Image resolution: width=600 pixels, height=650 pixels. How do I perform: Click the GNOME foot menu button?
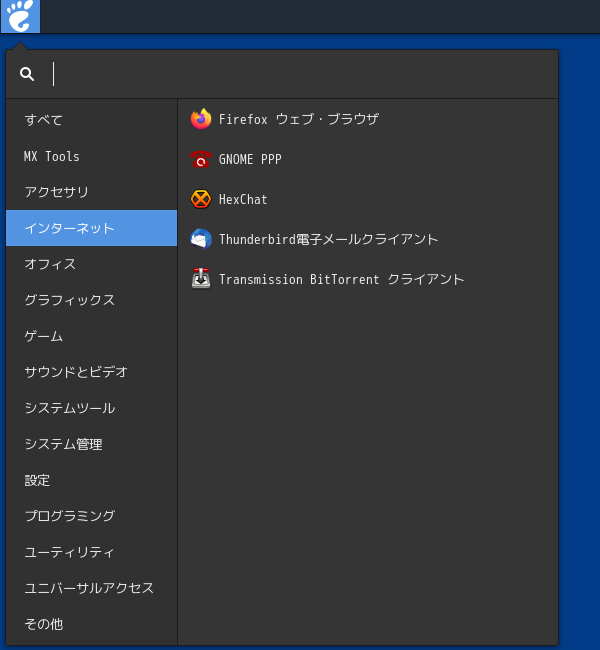(20, 16)
